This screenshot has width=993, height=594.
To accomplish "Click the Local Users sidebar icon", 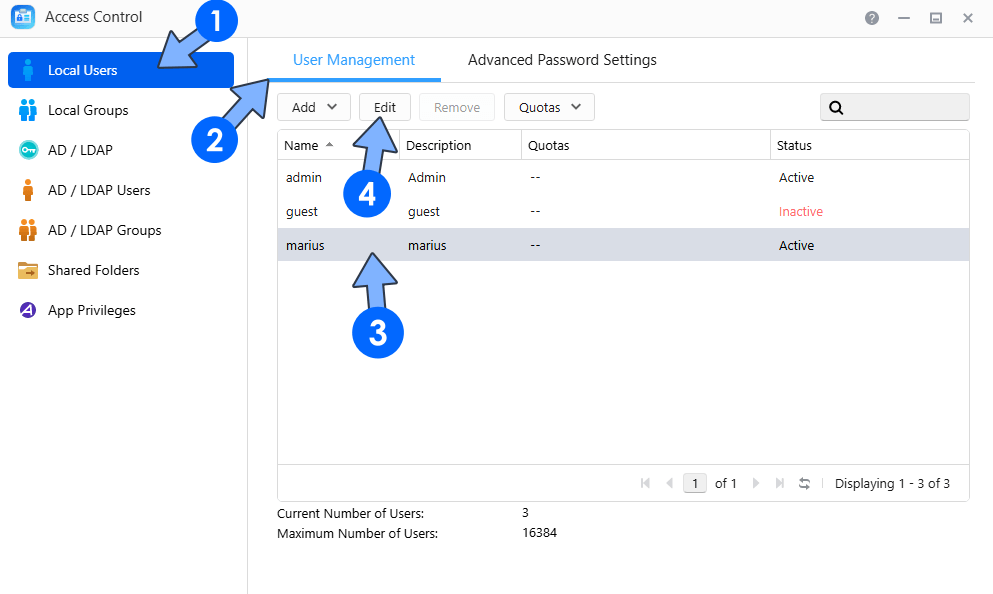I will 28,70.
